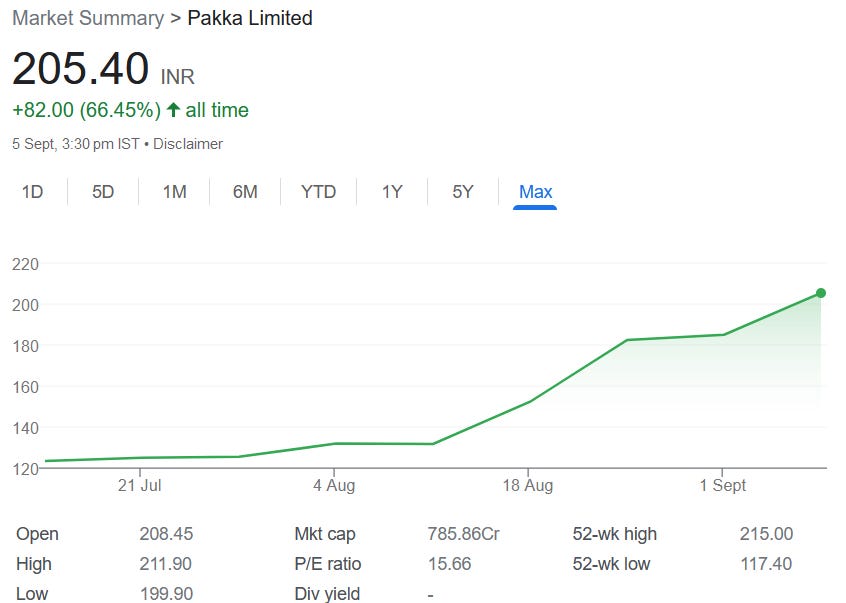Open the Market Summary breadcrumb link
Screen dimensions: 846x603
[88, 18]
